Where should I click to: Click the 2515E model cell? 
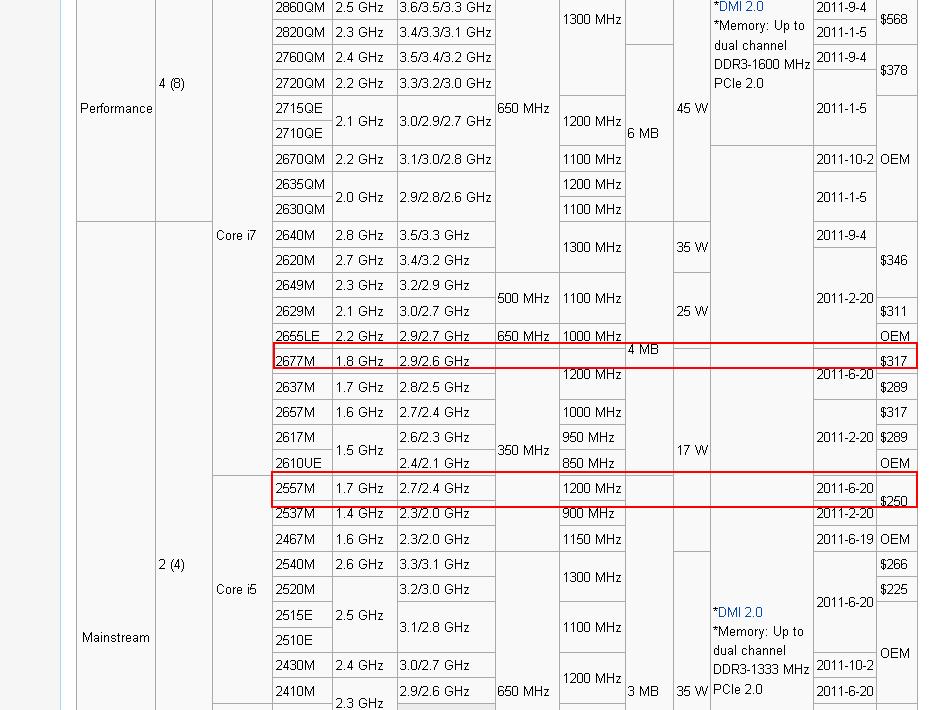pyautogui.click(x=302, y=615)
